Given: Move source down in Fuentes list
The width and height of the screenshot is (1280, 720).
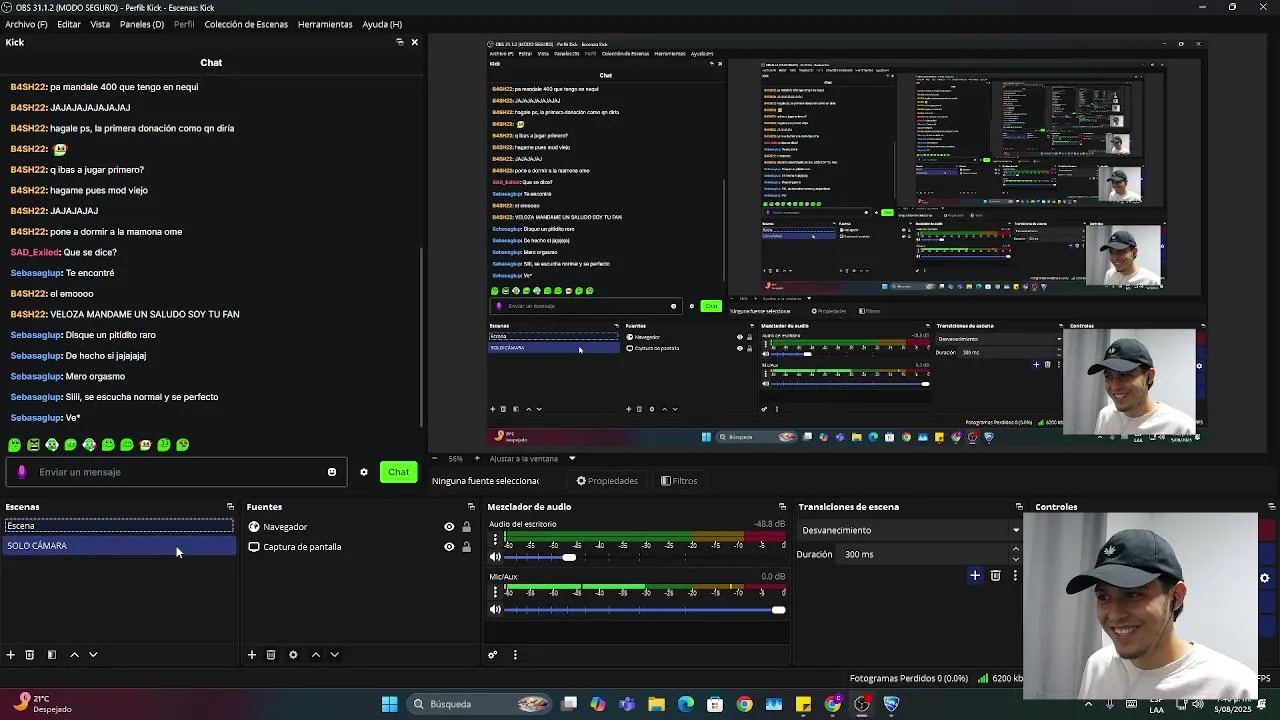Looking at the screenshot, I should (335, 655).
